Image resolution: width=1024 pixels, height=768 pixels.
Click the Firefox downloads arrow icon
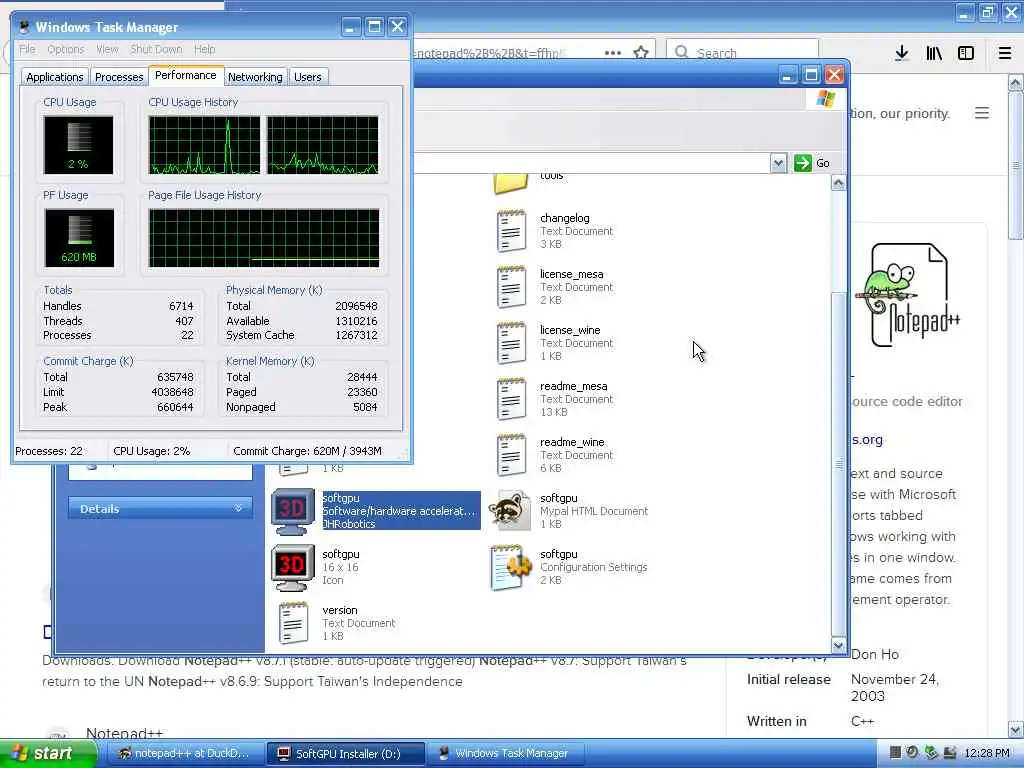(901, 54)
